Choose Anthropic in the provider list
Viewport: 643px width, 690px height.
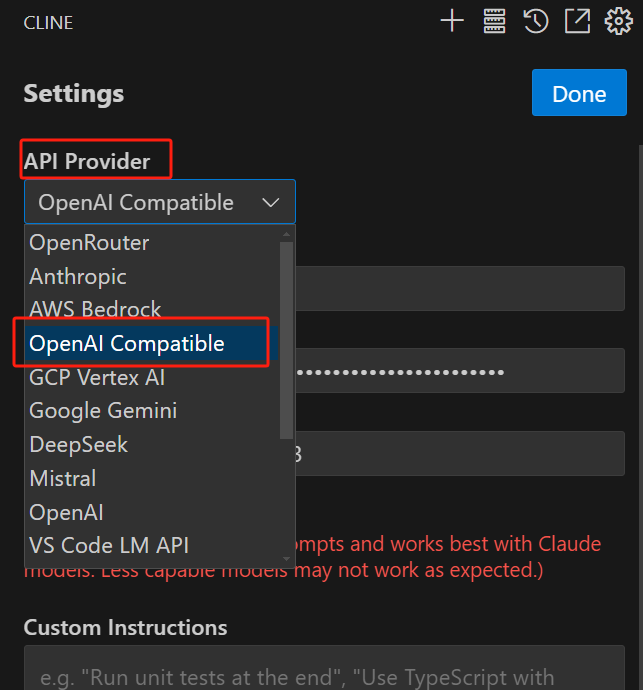click(x=78, y=276)
